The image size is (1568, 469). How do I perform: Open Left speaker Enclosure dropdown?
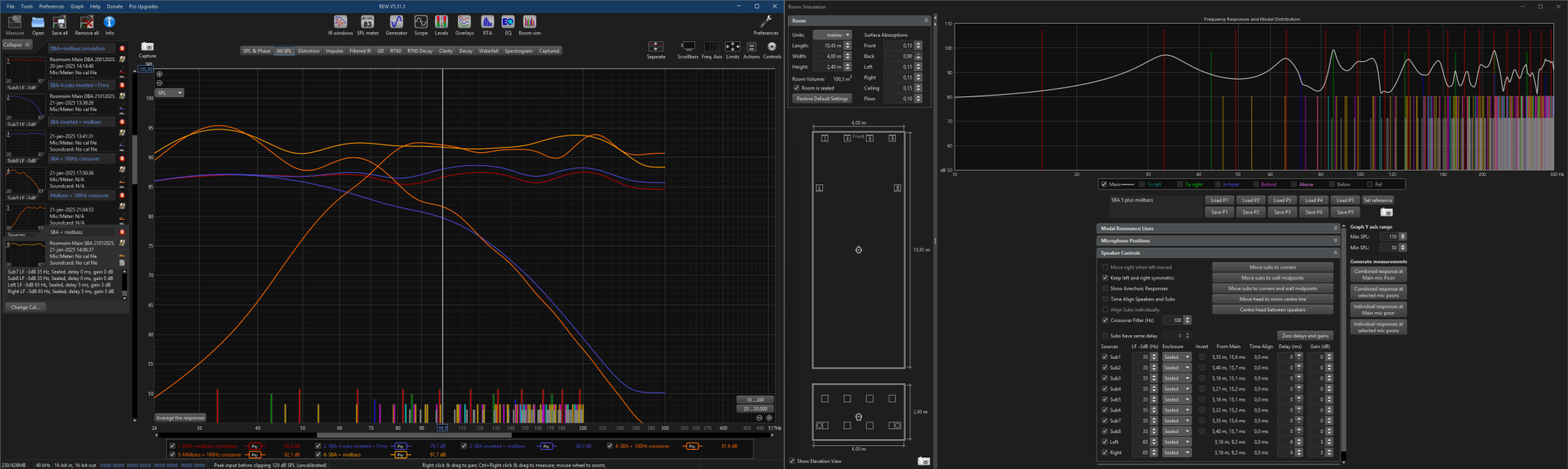click(x=1177, y=441)
